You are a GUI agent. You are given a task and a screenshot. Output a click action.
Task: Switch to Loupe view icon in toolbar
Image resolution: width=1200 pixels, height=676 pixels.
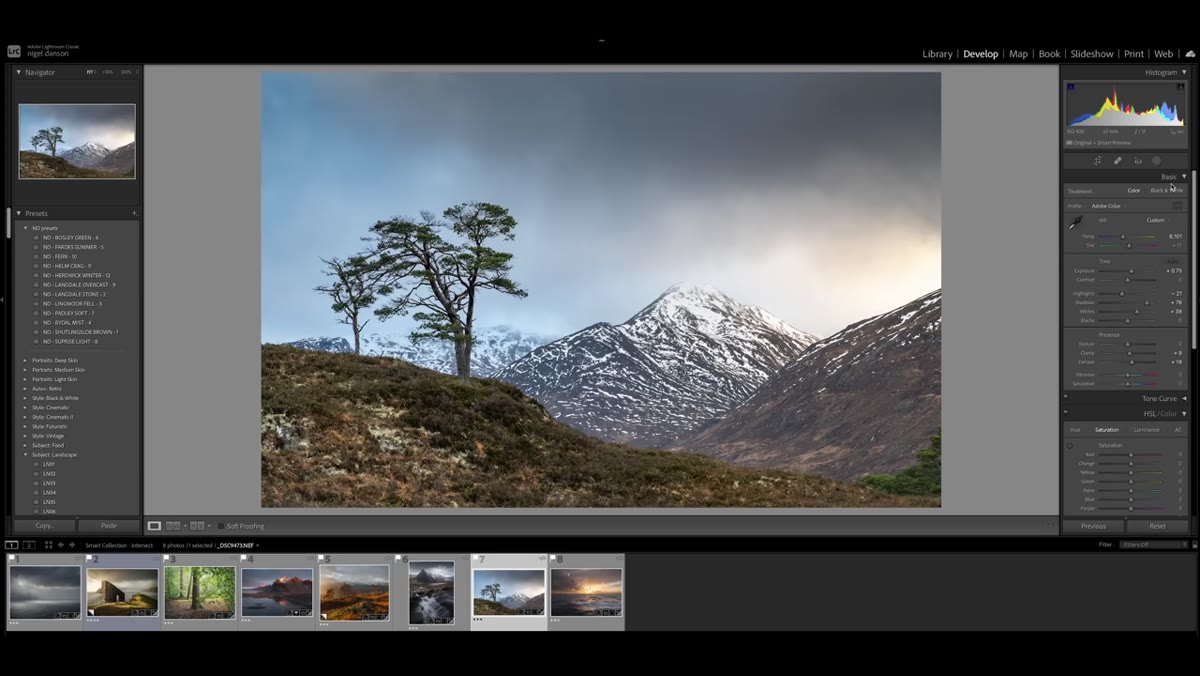[x=154, y=526]
